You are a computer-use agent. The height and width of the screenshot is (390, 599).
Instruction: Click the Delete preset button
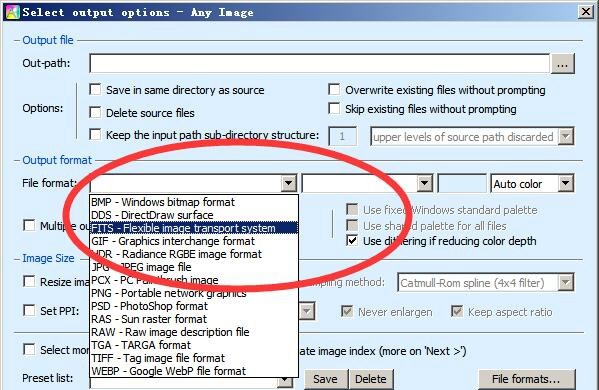click(x=371, y=379)
